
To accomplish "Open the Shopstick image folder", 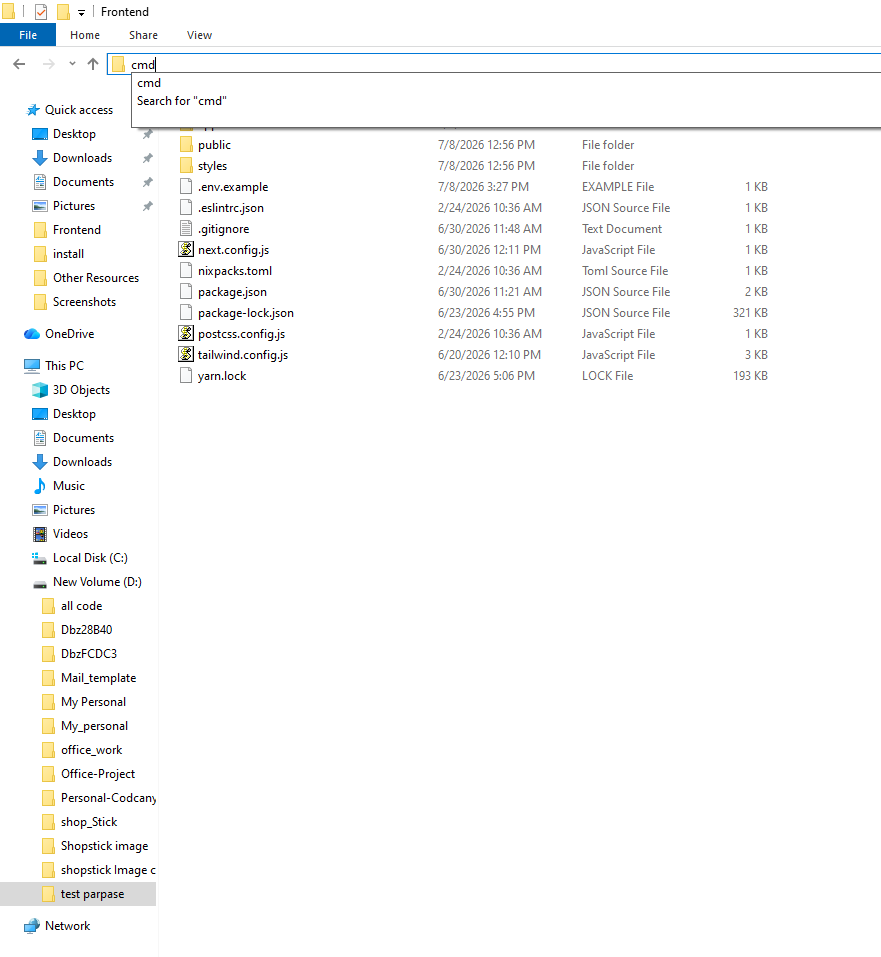I will click(104, 846).
